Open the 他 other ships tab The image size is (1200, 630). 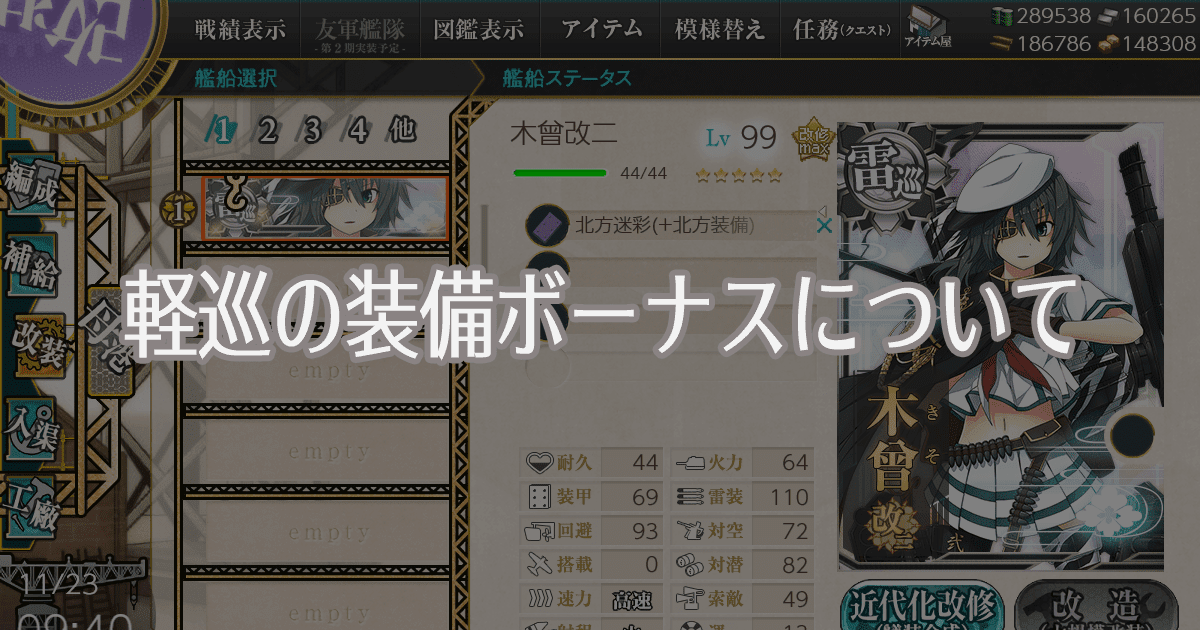click(403, 130)
